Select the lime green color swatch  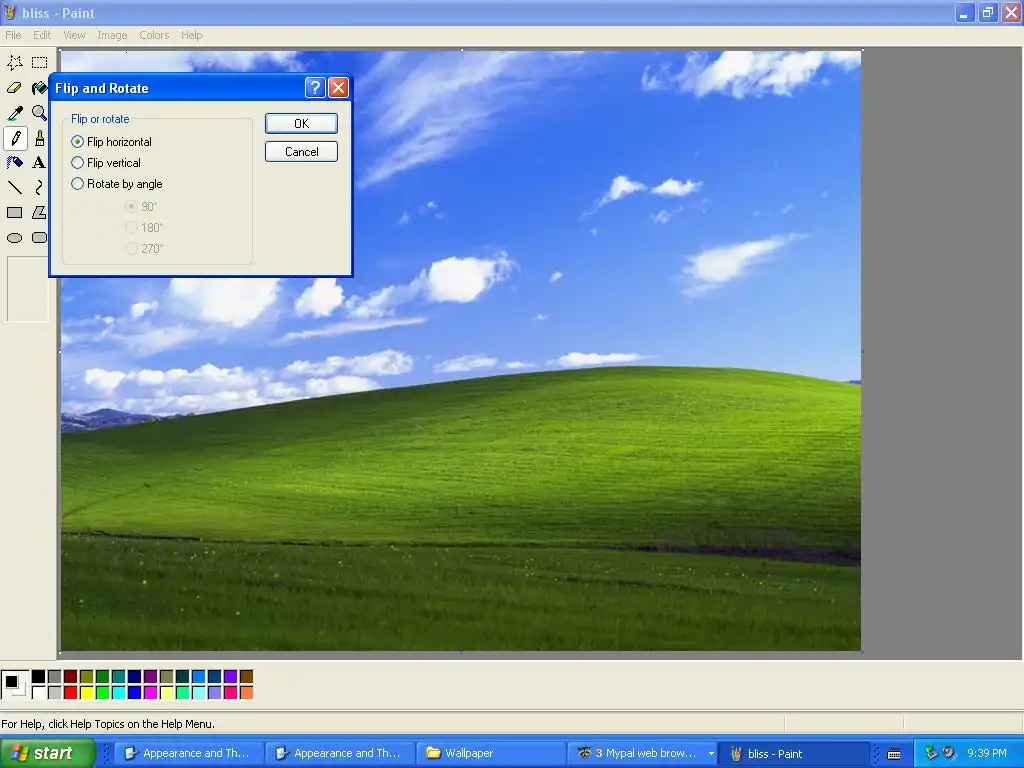[x=103, y=692]
